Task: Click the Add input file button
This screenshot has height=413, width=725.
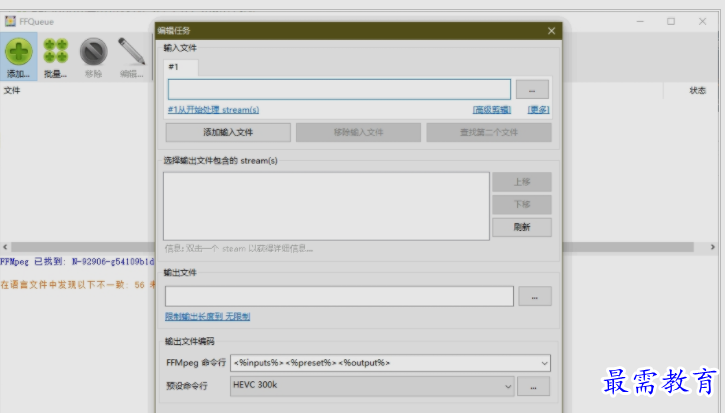Action: [228, 132]
